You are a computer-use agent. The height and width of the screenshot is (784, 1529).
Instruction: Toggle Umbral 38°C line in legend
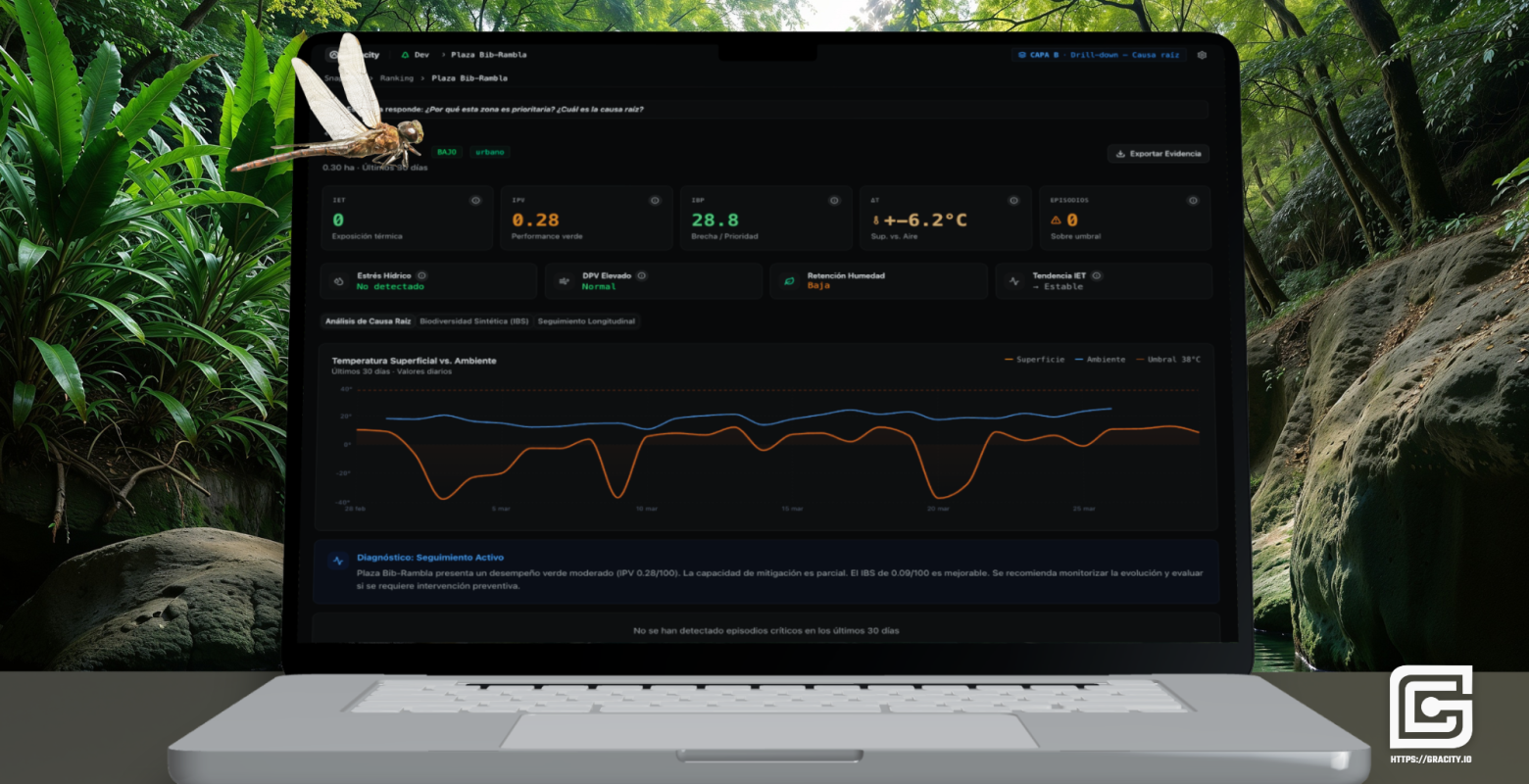pyautogui.click(x=1167, y=360)
